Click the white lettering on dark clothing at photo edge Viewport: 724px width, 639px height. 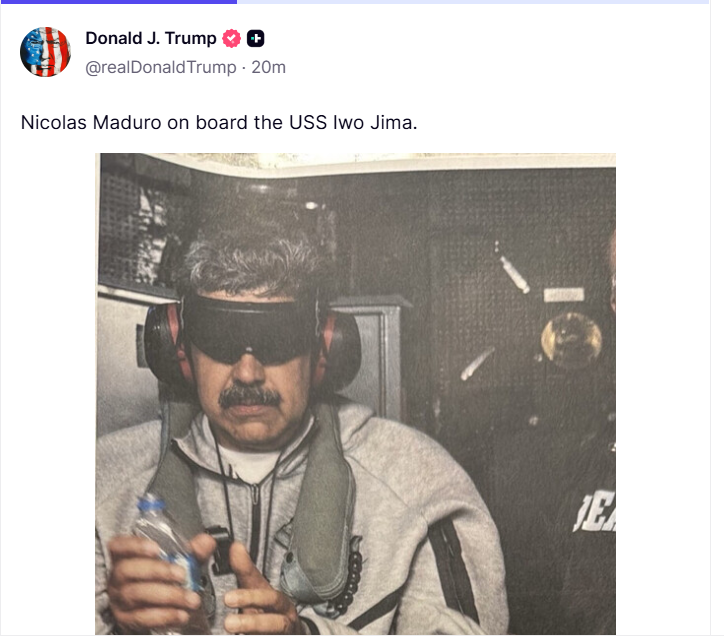pyautogui.click(x=595, y=513)
